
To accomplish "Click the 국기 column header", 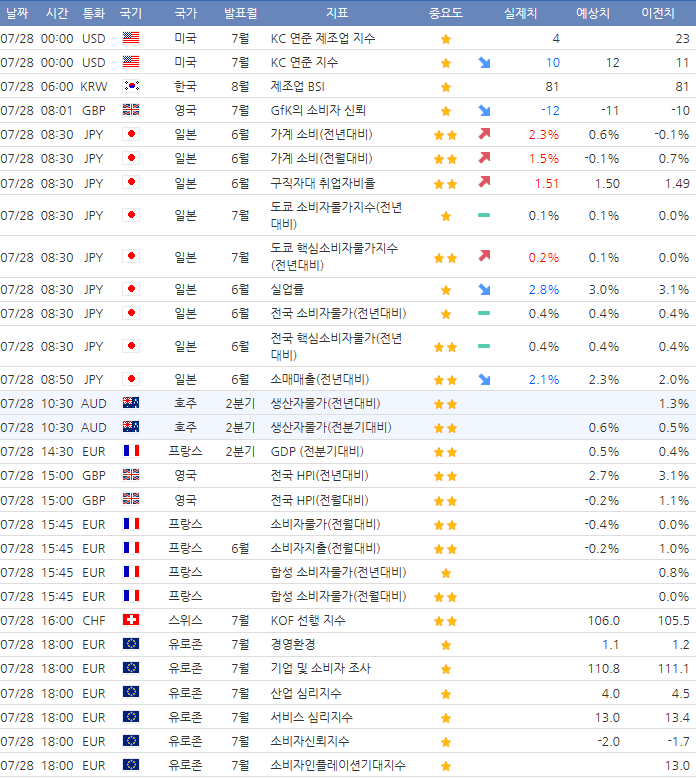I will point(131,13).
